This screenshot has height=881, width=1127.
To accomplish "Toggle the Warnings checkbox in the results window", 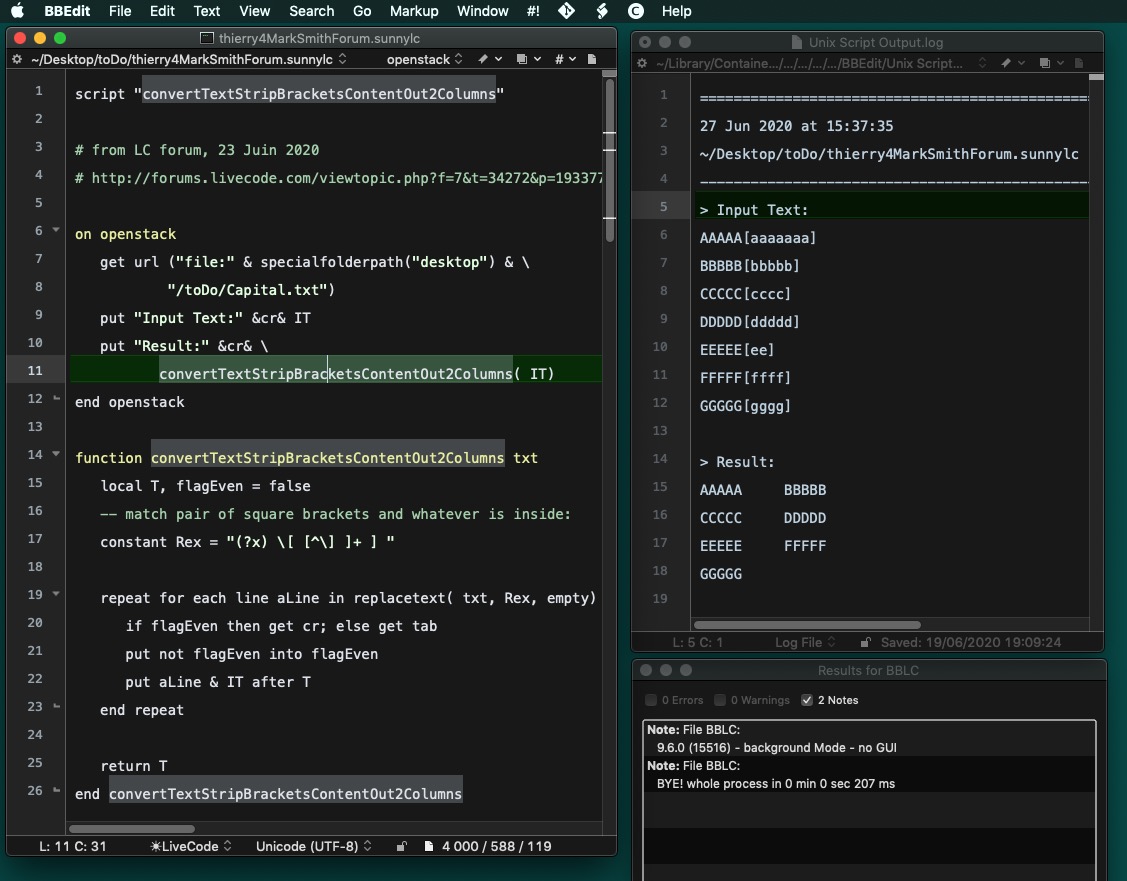I will coord(720,700).
